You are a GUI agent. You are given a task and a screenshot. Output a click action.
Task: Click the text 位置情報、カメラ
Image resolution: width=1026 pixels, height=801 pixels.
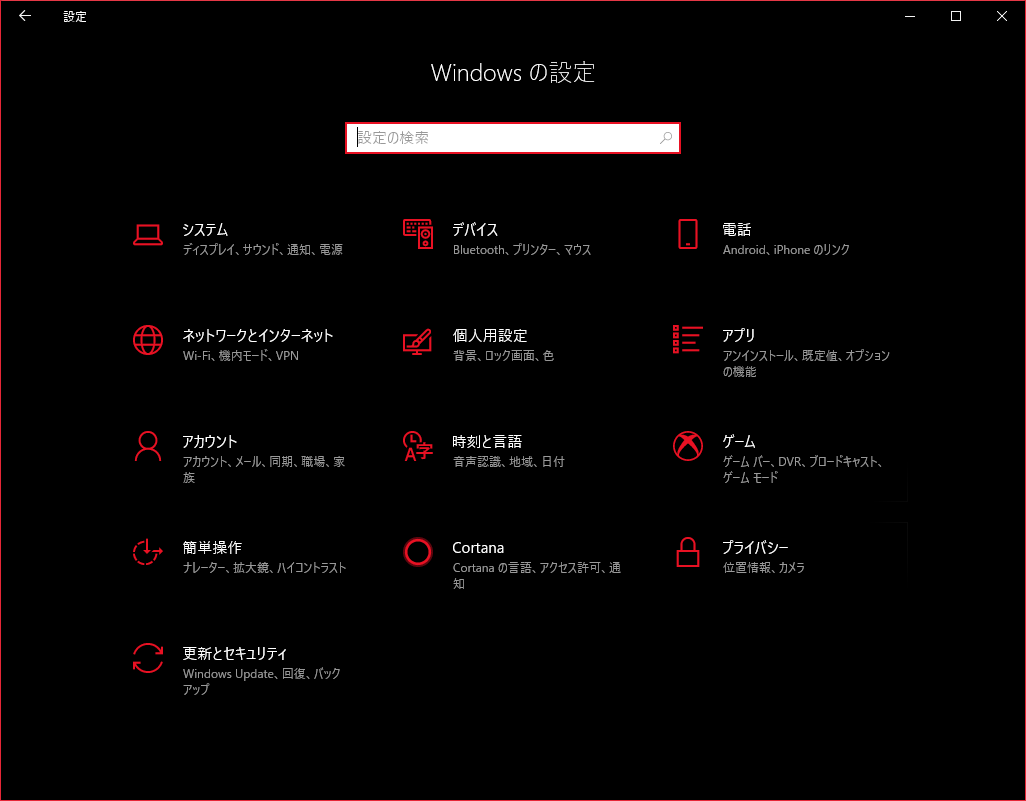click(x=764, y=568)
